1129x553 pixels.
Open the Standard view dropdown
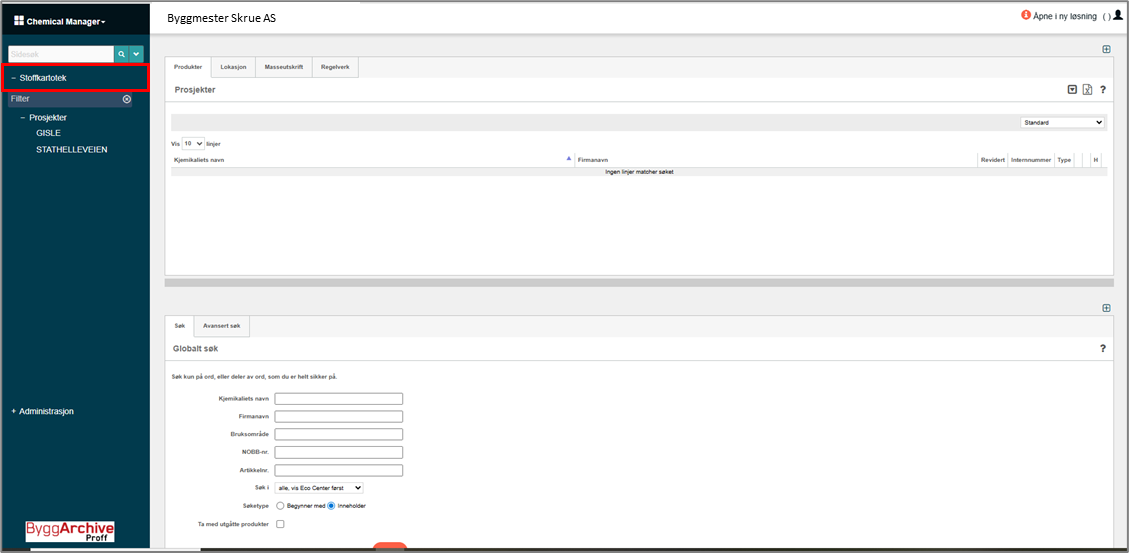(x=1062, y=123)
